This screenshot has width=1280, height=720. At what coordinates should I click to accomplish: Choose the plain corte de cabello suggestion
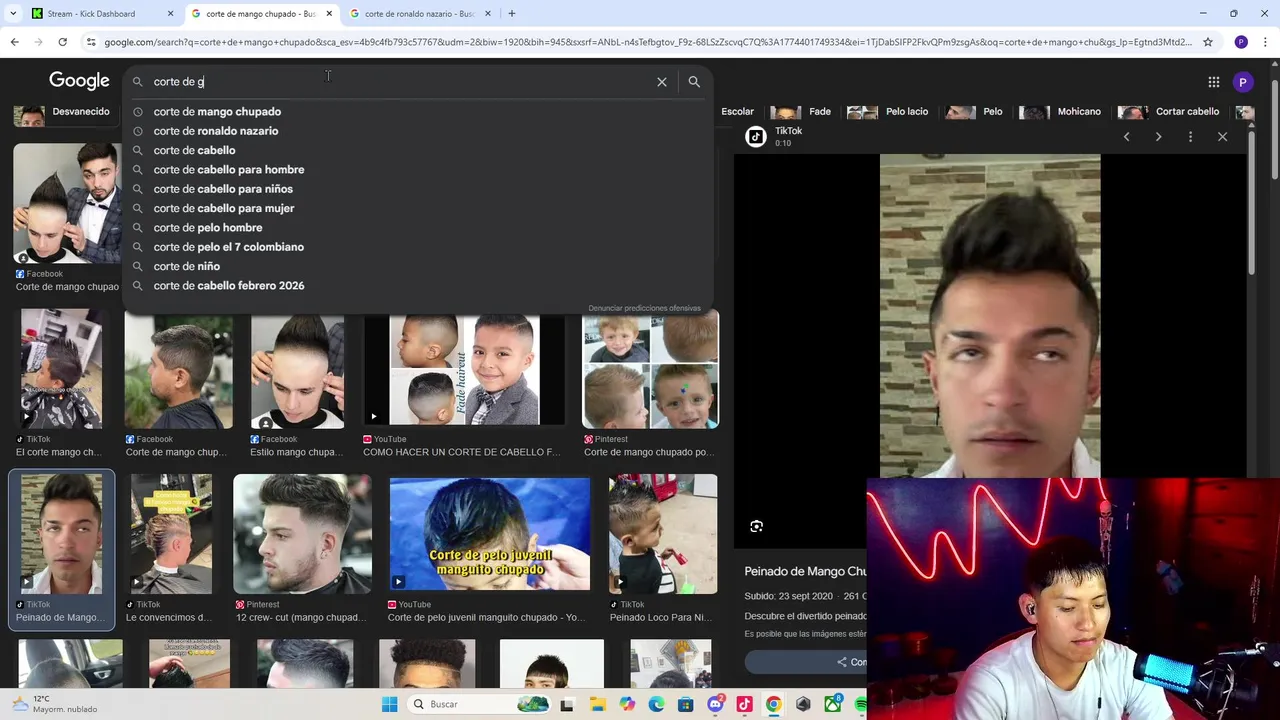click(x=194, y=150)
